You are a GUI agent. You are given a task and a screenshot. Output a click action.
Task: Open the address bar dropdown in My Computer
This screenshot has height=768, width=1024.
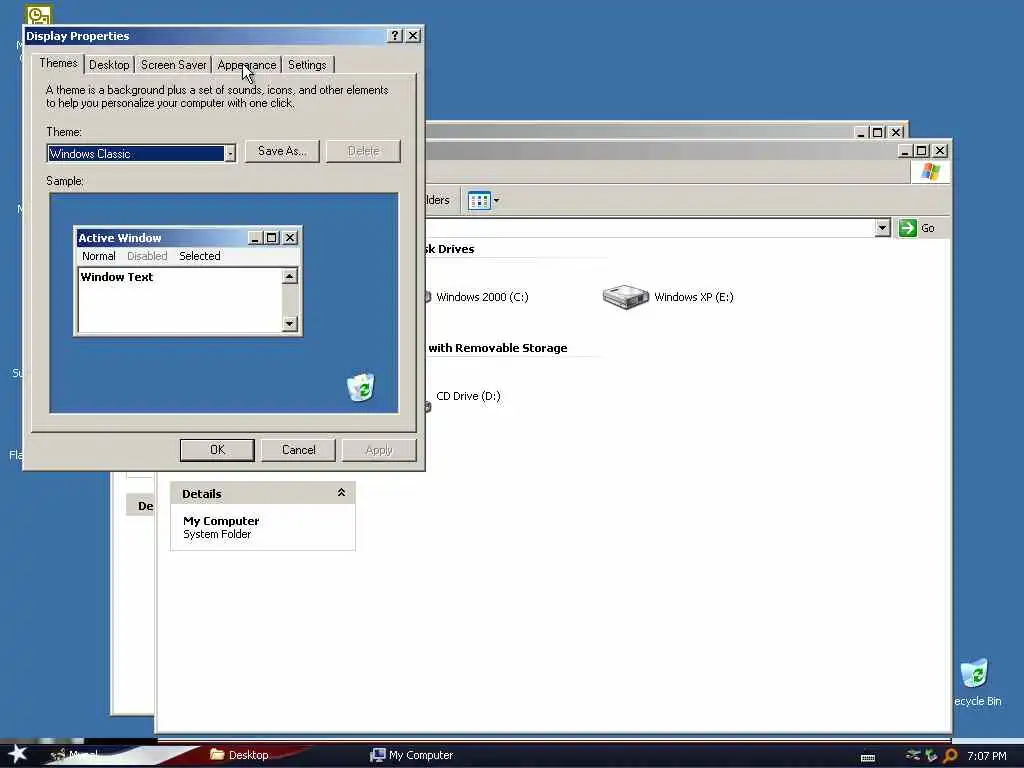(882, 228)
